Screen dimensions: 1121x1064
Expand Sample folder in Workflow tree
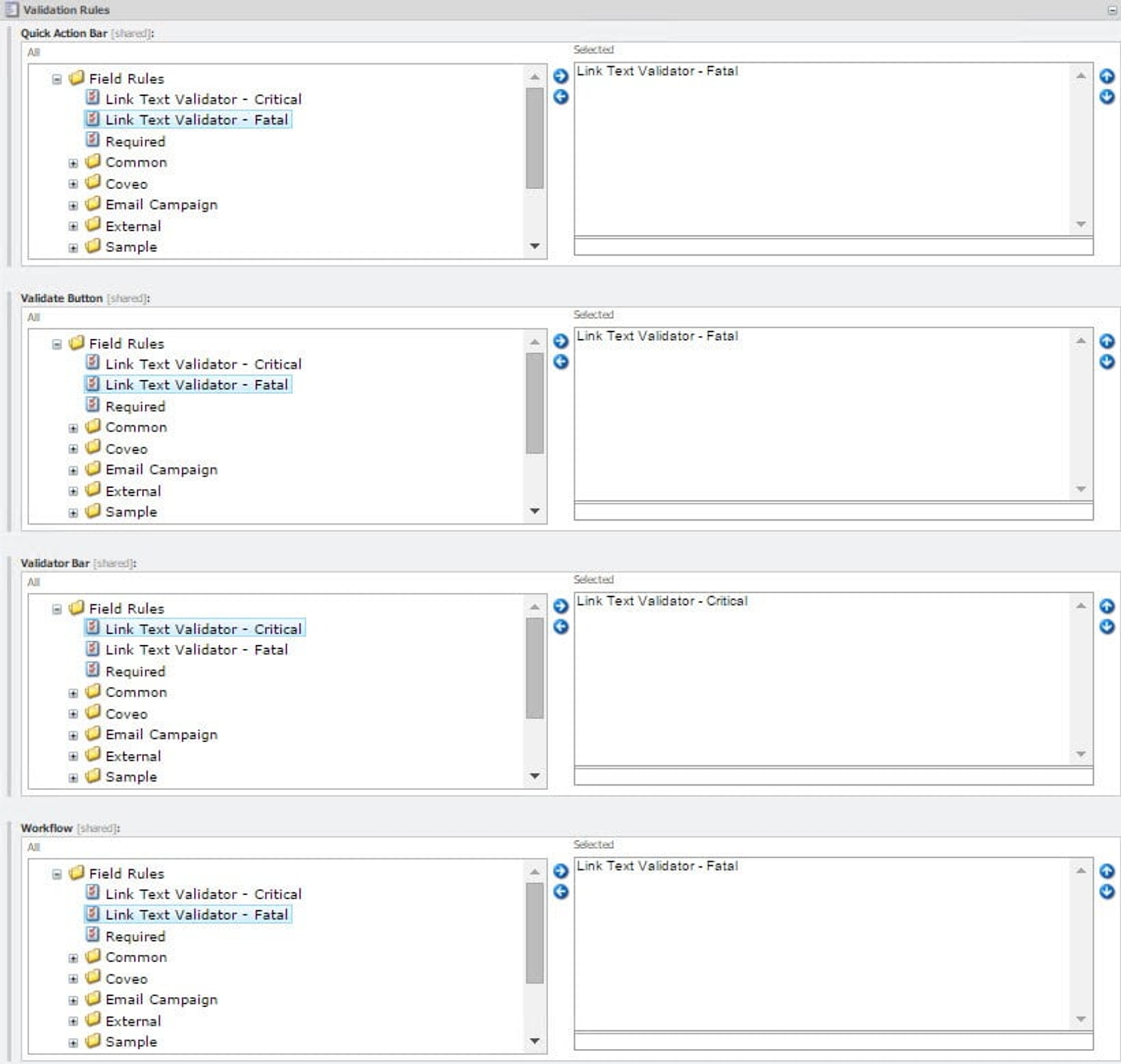[73, 1042]
